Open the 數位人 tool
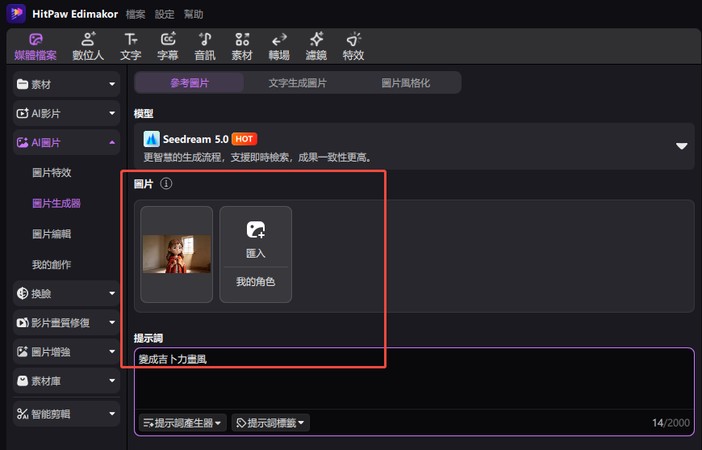This screenshot has width=702, height=450. coord(88,47)
